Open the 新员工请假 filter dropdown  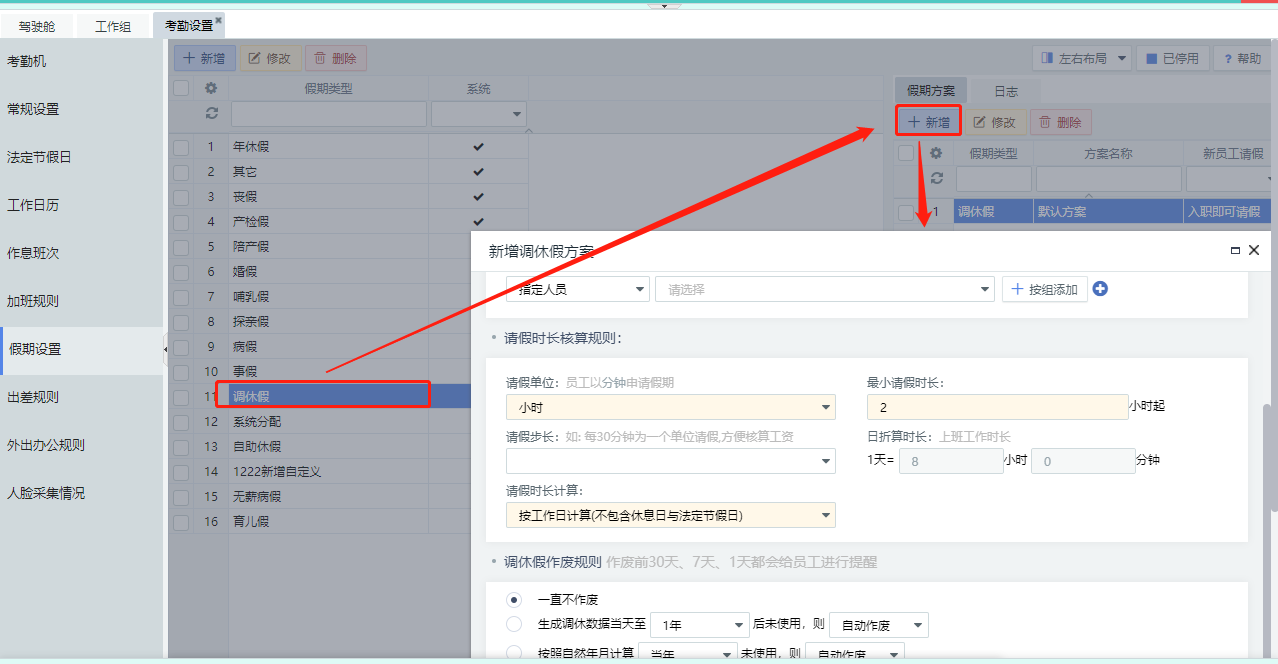(1228, 179)
